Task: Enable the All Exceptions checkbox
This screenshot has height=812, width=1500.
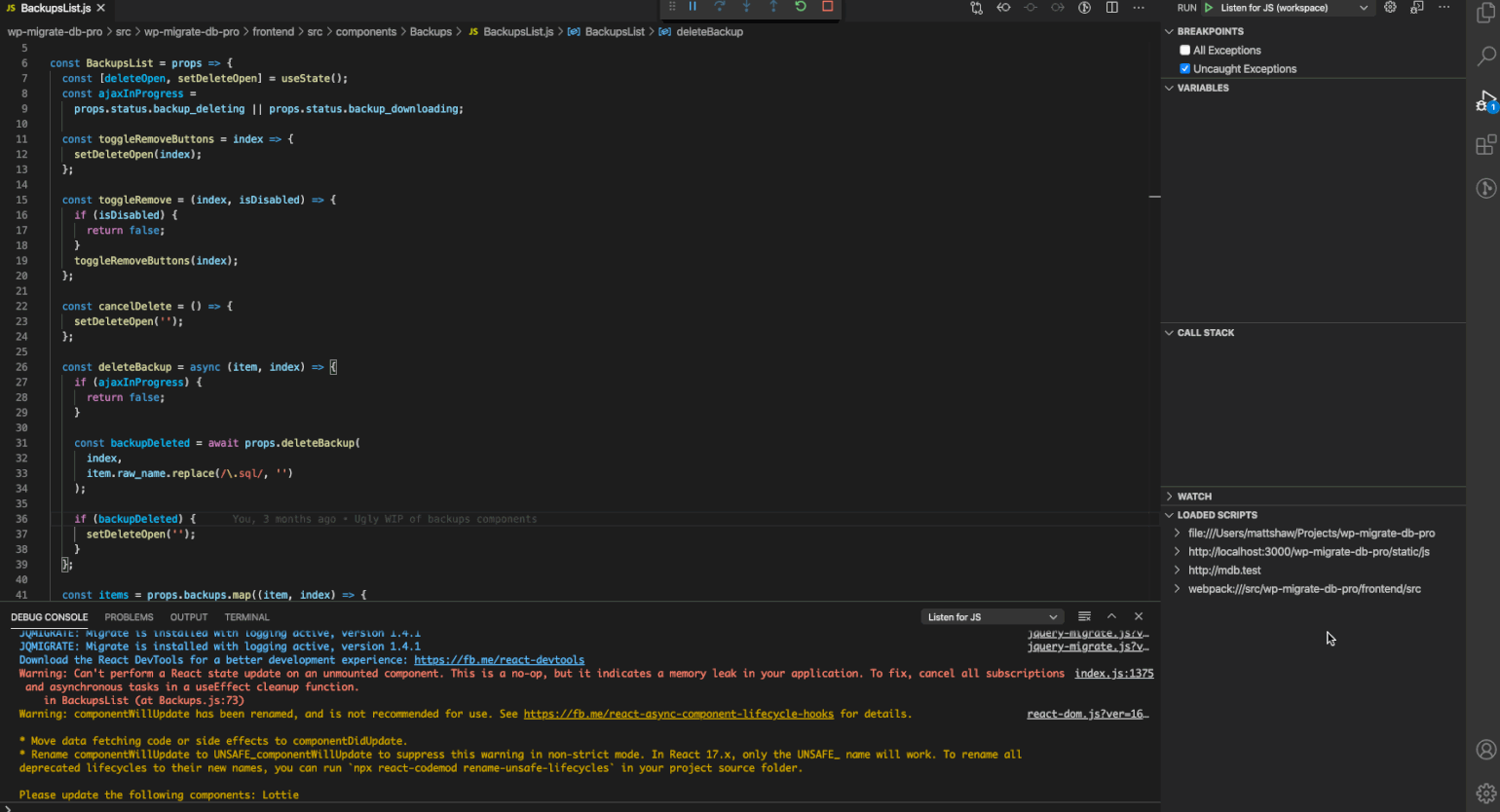Action: pos(1185,50)
